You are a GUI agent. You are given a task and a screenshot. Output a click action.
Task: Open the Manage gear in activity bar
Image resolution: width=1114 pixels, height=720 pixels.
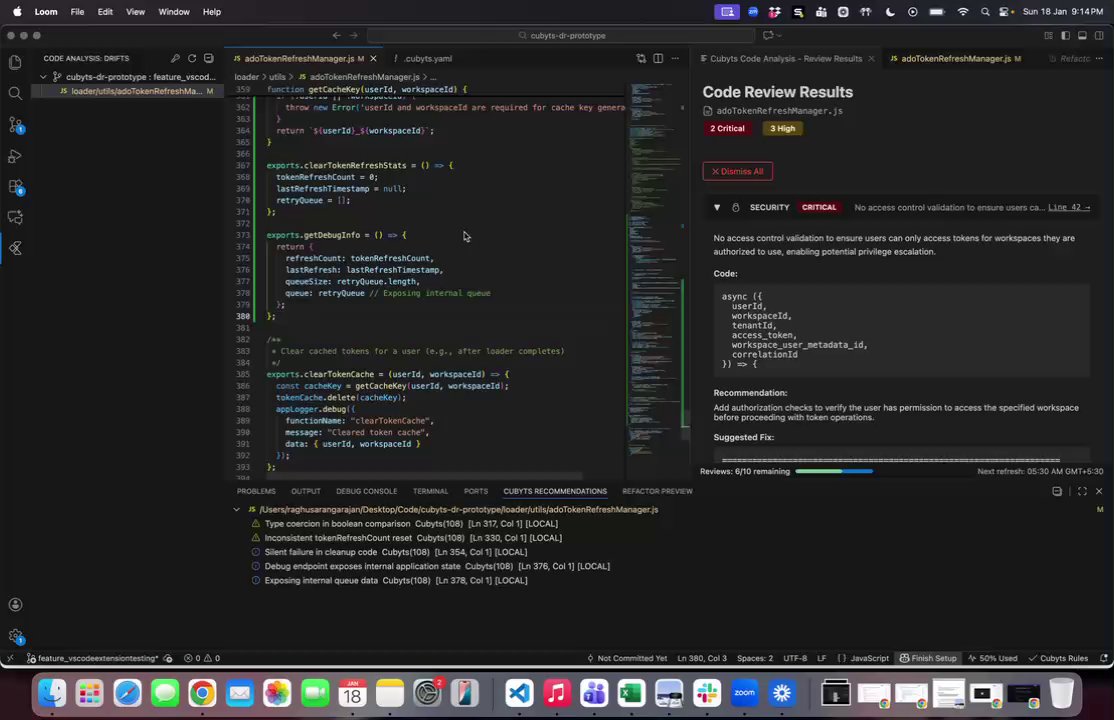[15, 635]
